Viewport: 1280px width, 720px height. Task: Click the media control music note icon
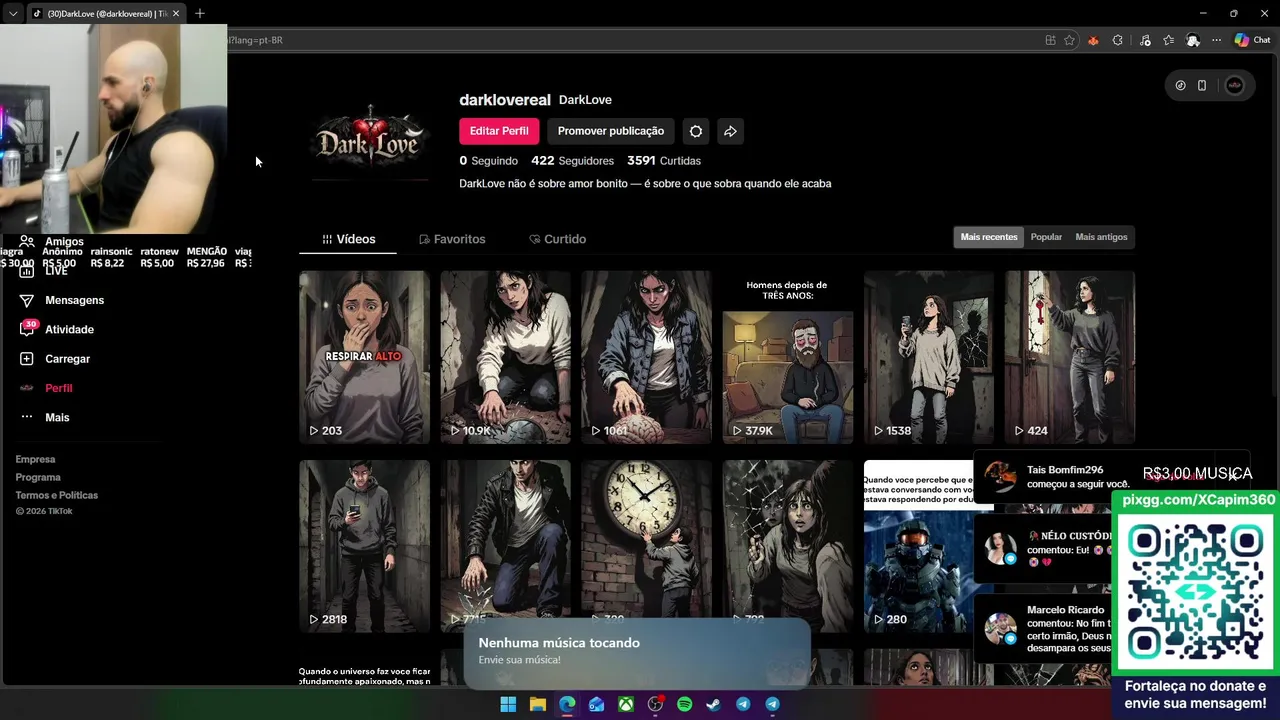[x=1144, y=40]
